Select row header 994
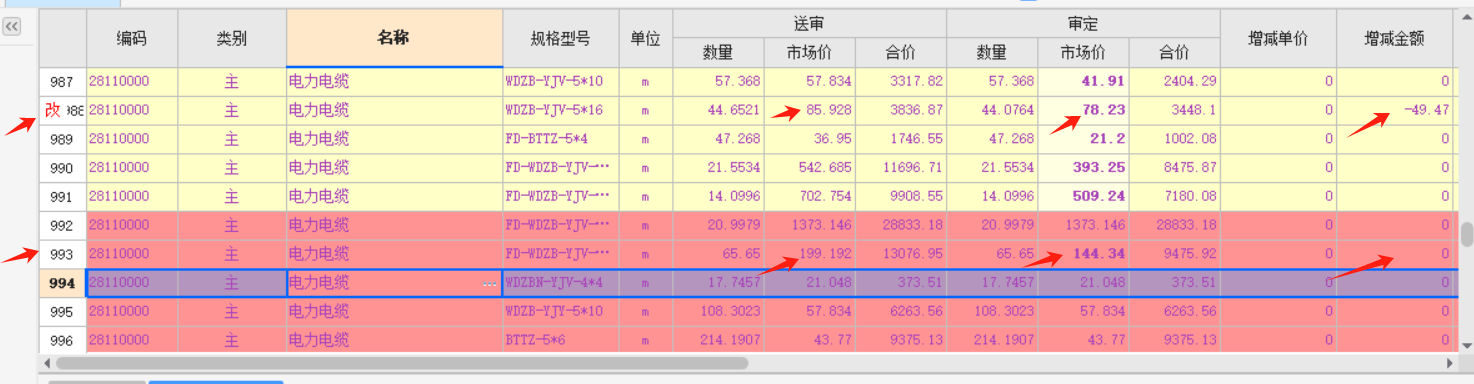The width and height of the screenshot is (1474, 384). tap(62, 283)
